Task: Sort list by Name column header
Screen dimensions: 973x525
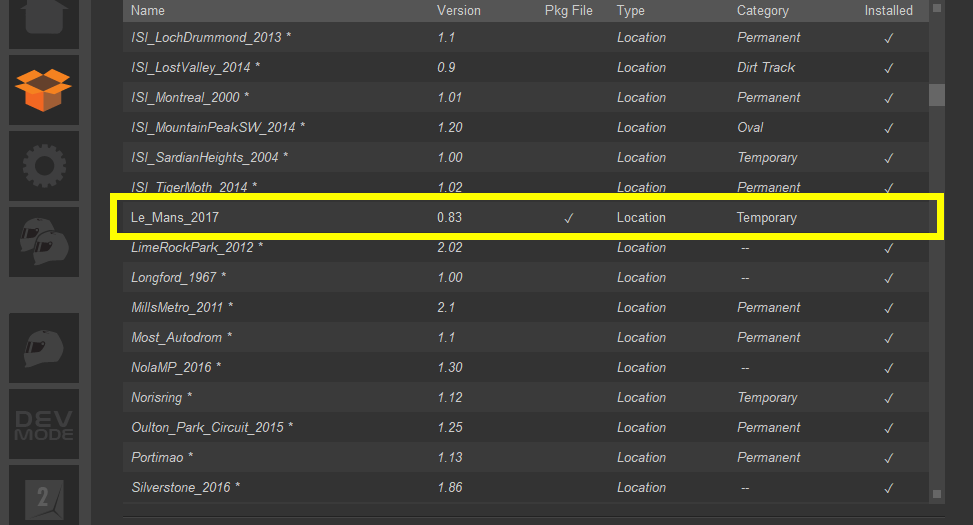Action: (x=148, y=11)
